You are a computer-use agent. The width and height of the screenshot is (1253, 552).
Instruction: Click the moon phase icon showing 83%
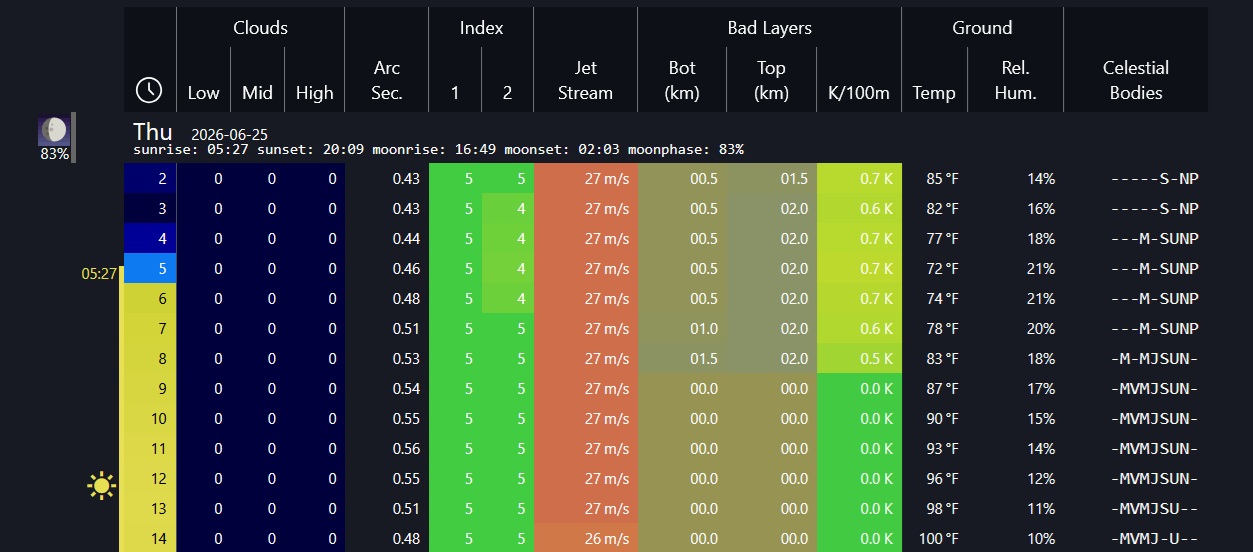click(x=54, y=130)
